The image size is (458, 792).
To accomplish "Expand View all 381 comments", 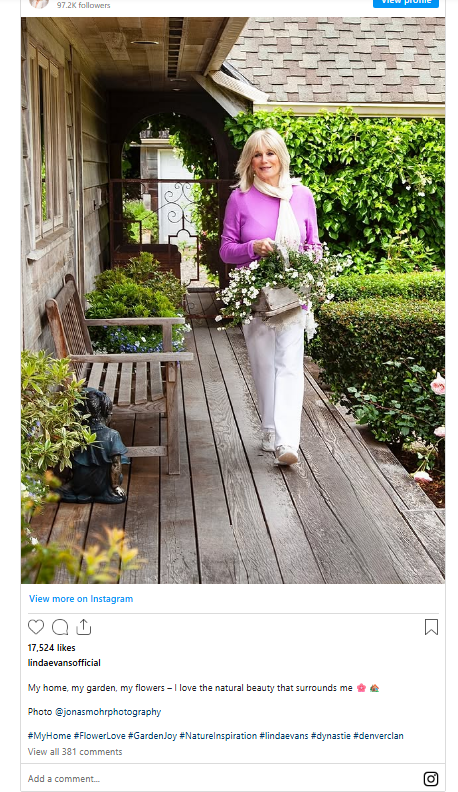I will 75,752.
